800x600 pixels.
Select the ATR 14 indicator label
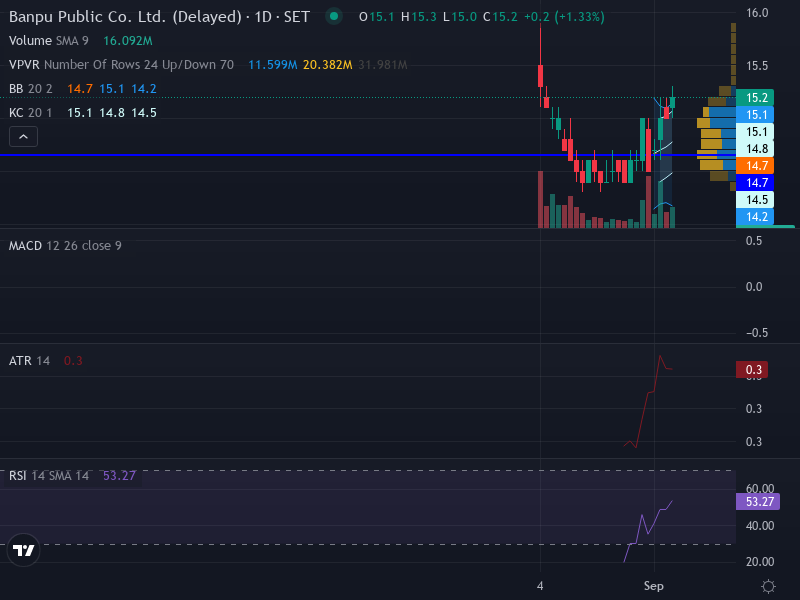(x=29, y=361)
